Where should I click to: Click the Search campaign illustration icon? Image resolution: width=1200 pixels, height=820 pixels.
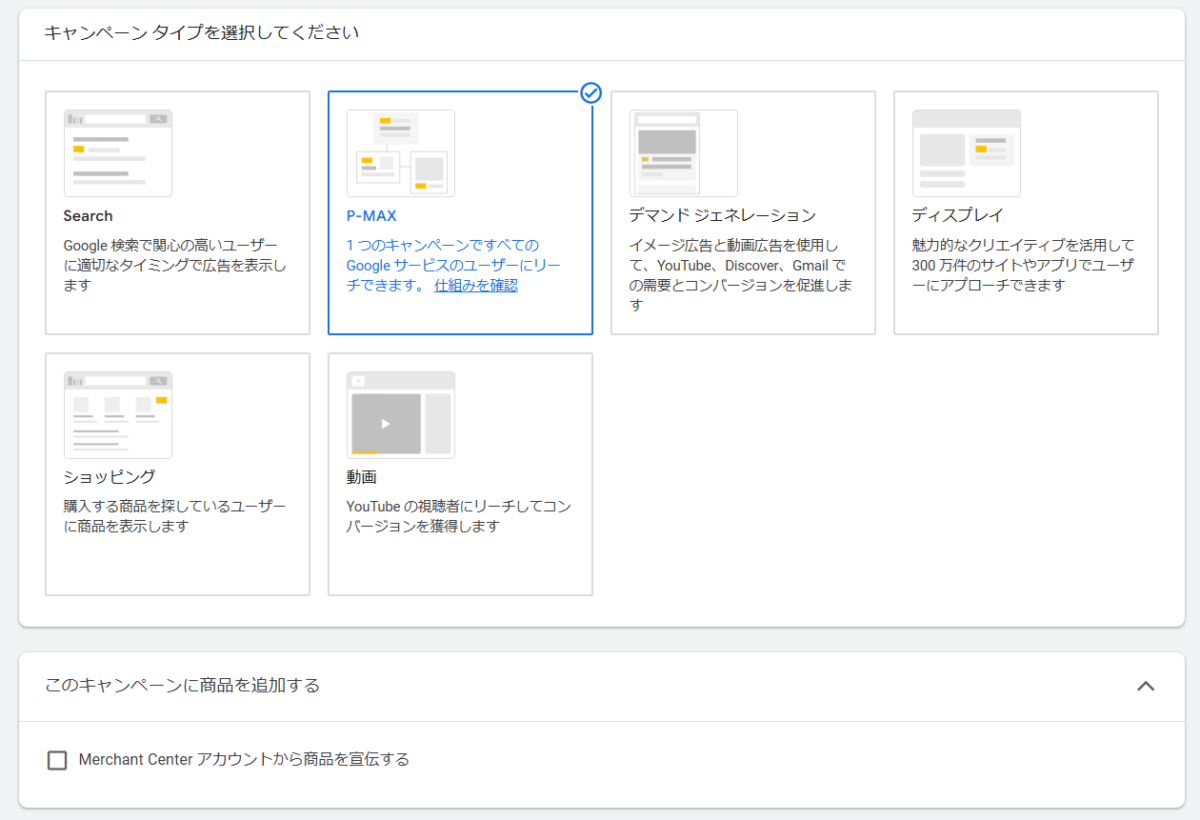(x=118, y=153)
